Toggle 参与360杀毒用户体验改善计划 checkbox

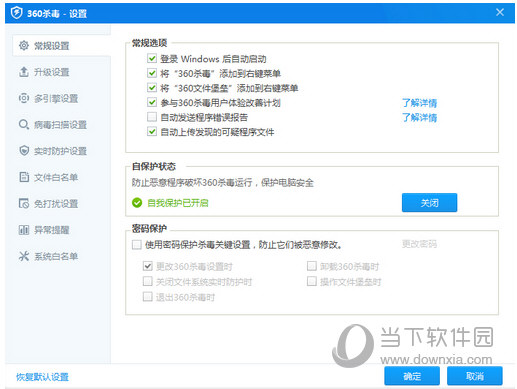point(152,102)
